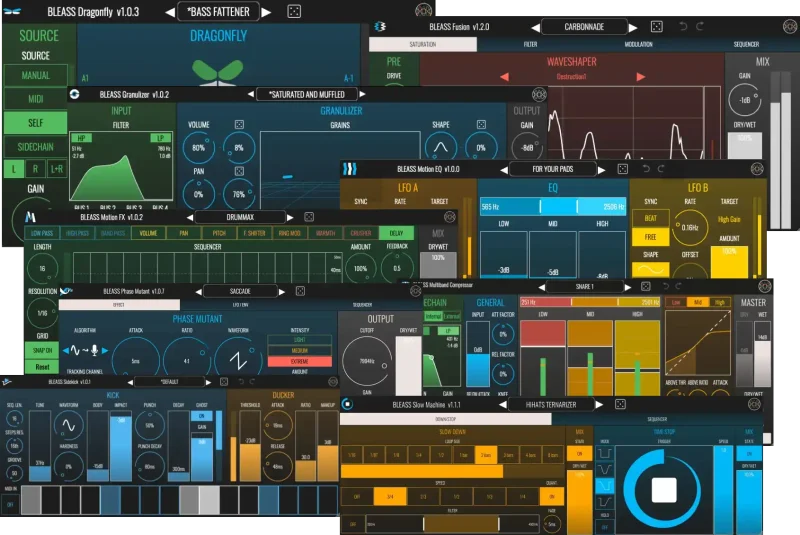The height and width of the screenshot is (535, 800).
Task: Open Granulizer settings gear icon
Action: (x=539, y=94)
